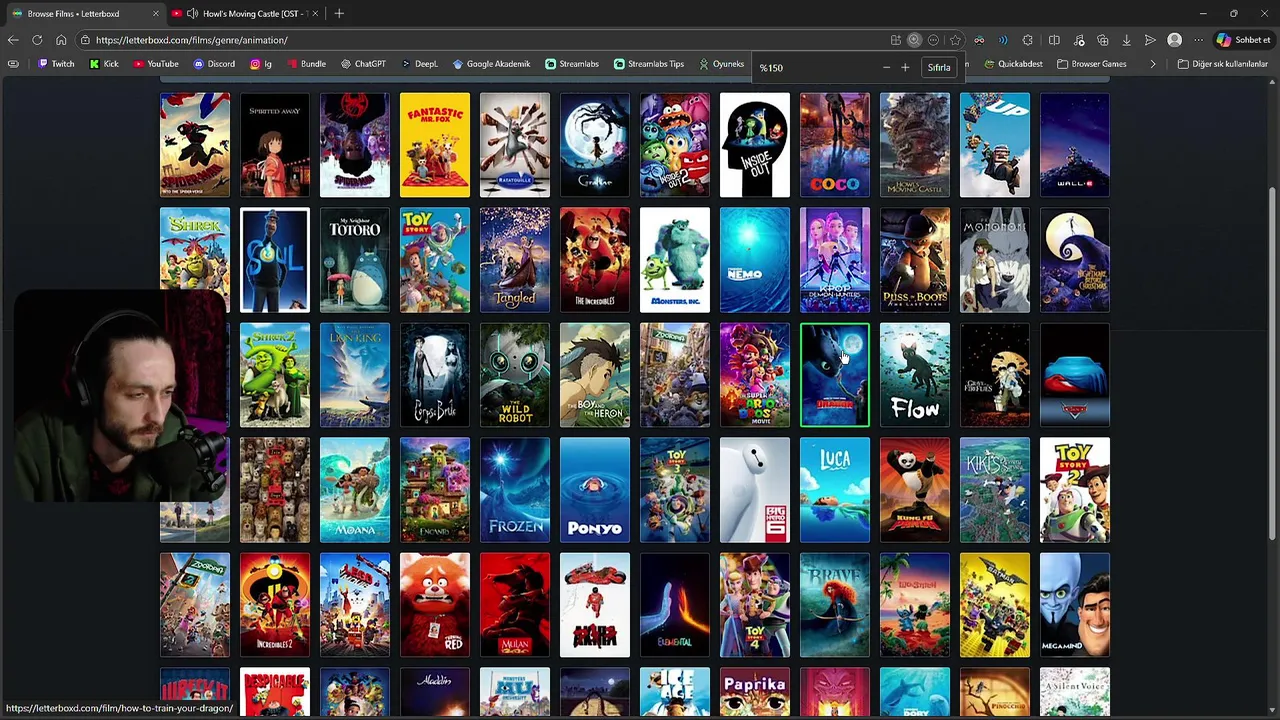The image size is (1280, 720).
Task: Close the Howl's Moving Castle YouTube tab
Action: 315,13
